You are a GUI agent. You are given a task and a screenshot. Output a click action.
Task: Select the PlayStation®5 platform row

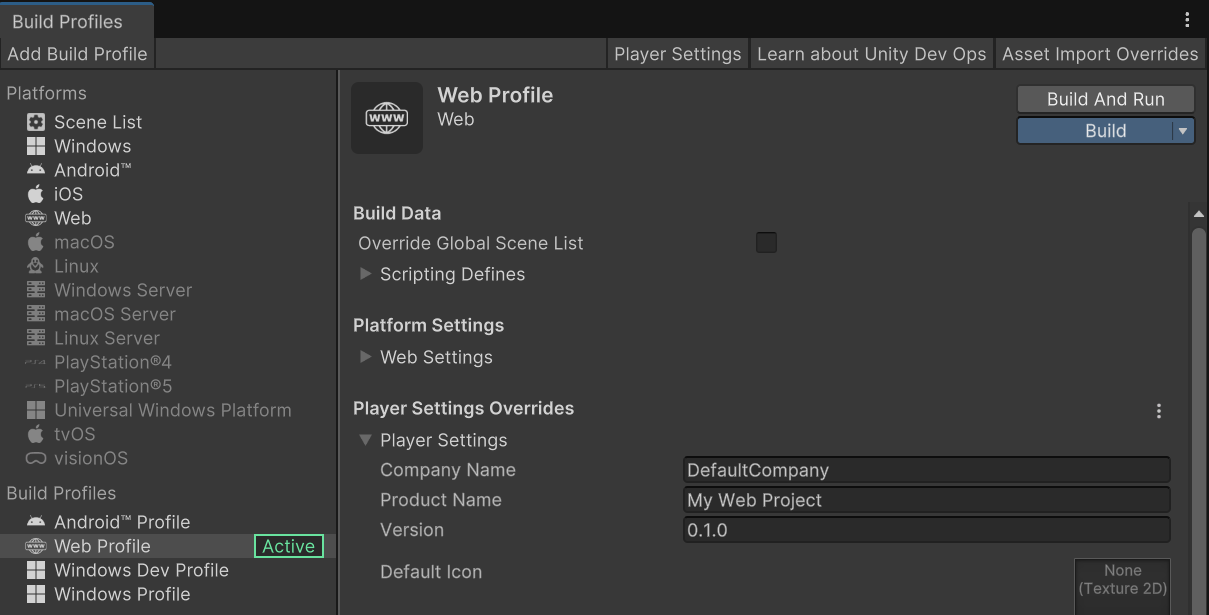click(x=168, y=386)
